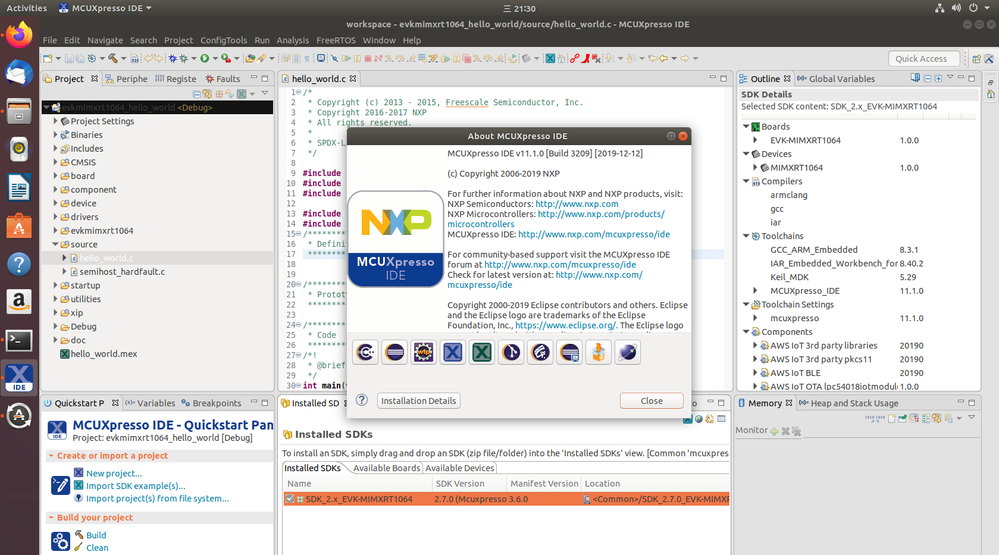The width and height of the screenshot is (999, 555).
Task: Expand the Project Settings tree node
Action: 55,121
